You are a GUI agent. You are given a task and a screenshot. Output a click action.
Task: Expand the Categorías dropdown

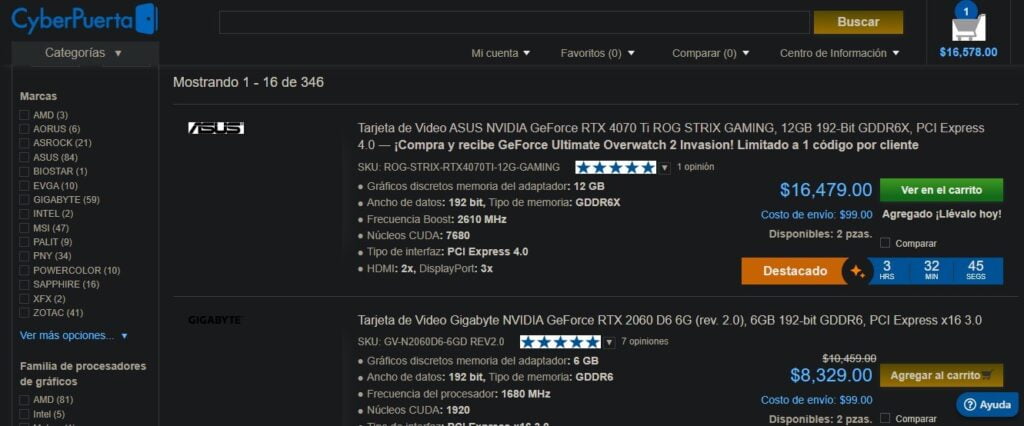pyautogui.click(x=84, y=53)
